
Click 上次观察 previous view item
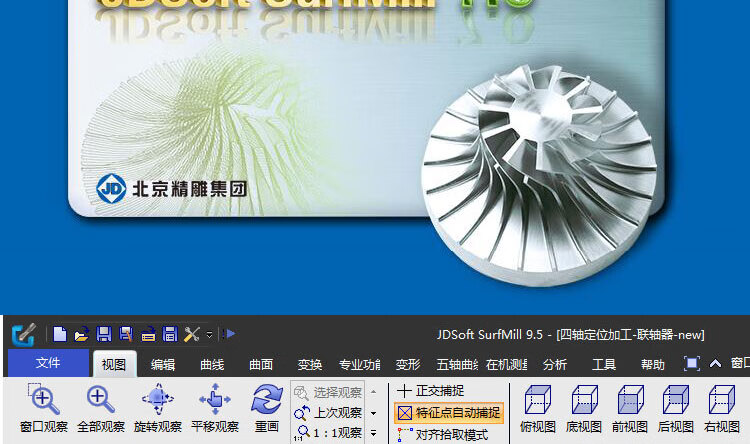point(328,412)
